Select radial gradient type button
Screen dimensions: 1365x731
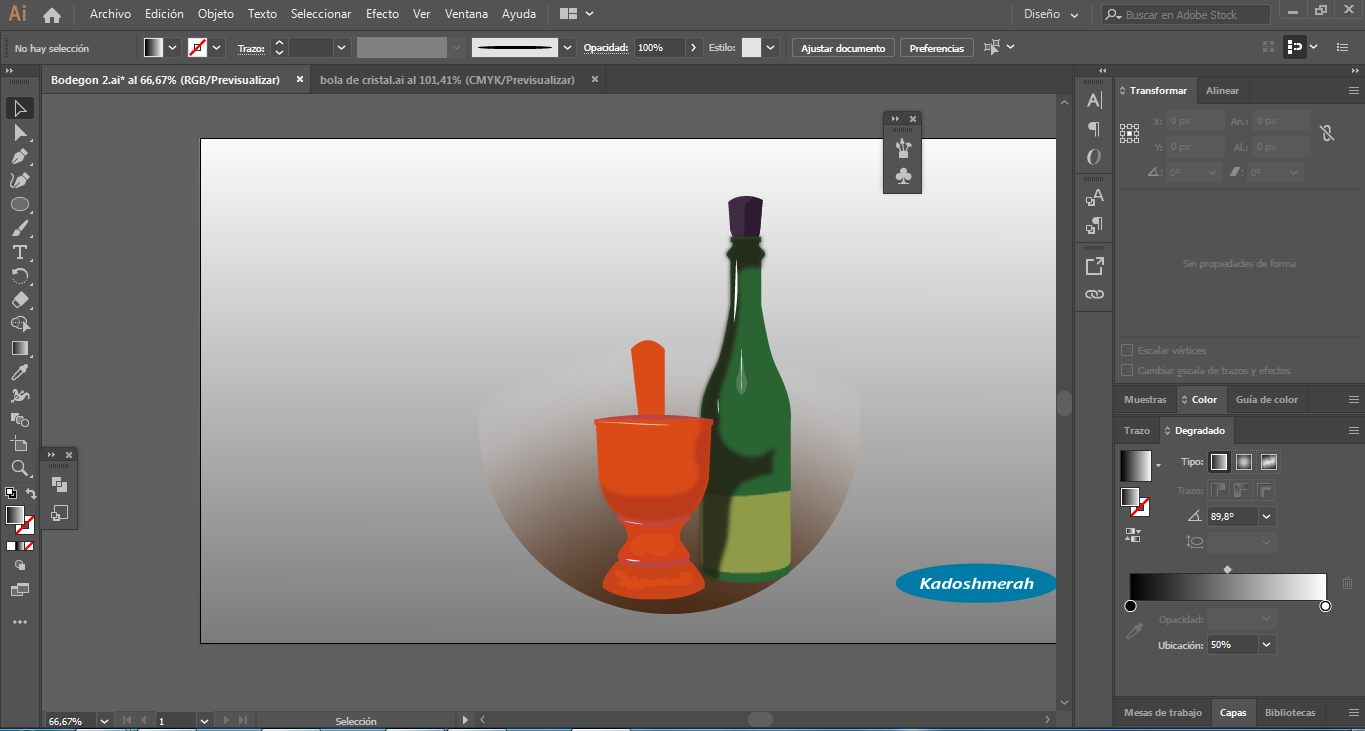(1243, 462)
